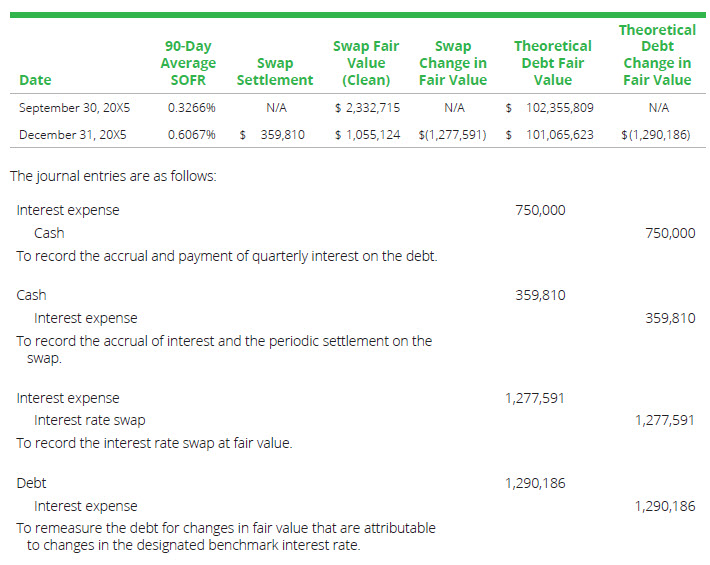The image size is (710, 565).
Task: Click the $1,055,124 swap fair value cell
Action: click(x=368, y=134)
